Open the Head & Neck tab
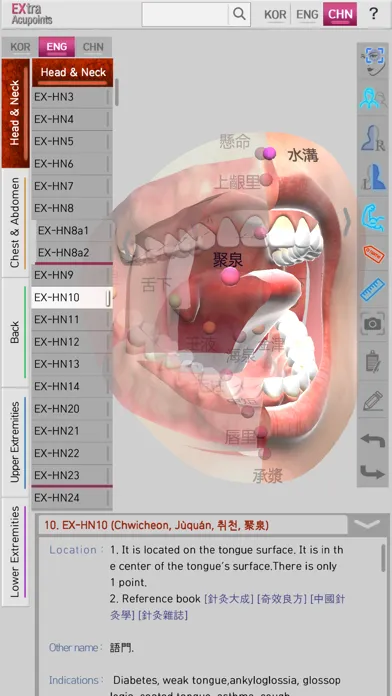The width and height of the screenshot is (392, 696). point(16,113)
